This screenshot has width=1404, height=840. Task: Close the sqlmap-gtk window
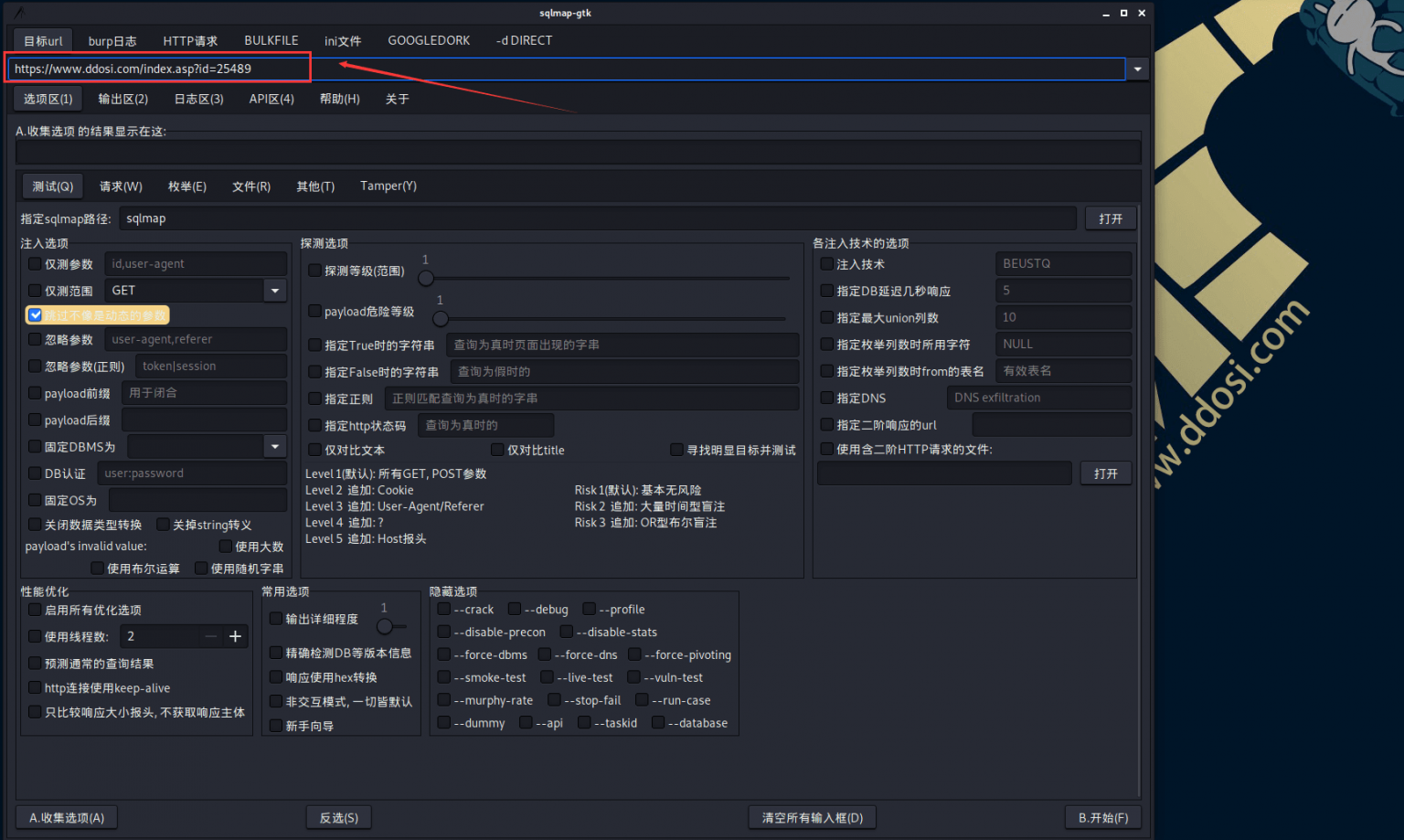pyautogui.click(x=1142, y=13)
